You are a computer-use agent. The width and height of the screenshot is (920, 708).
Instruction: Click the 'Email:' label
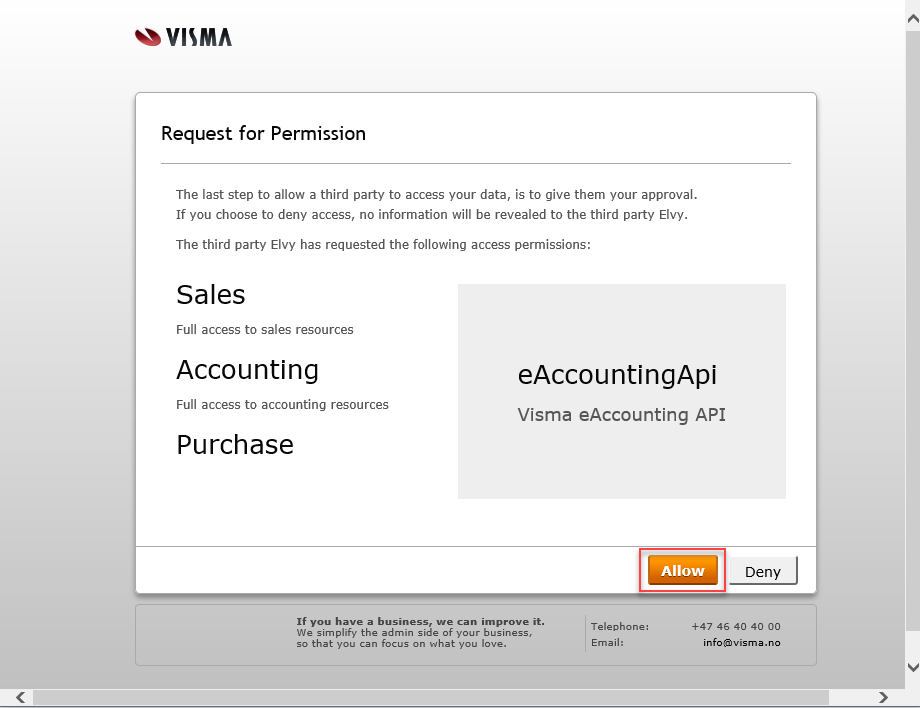pos(607,642)
